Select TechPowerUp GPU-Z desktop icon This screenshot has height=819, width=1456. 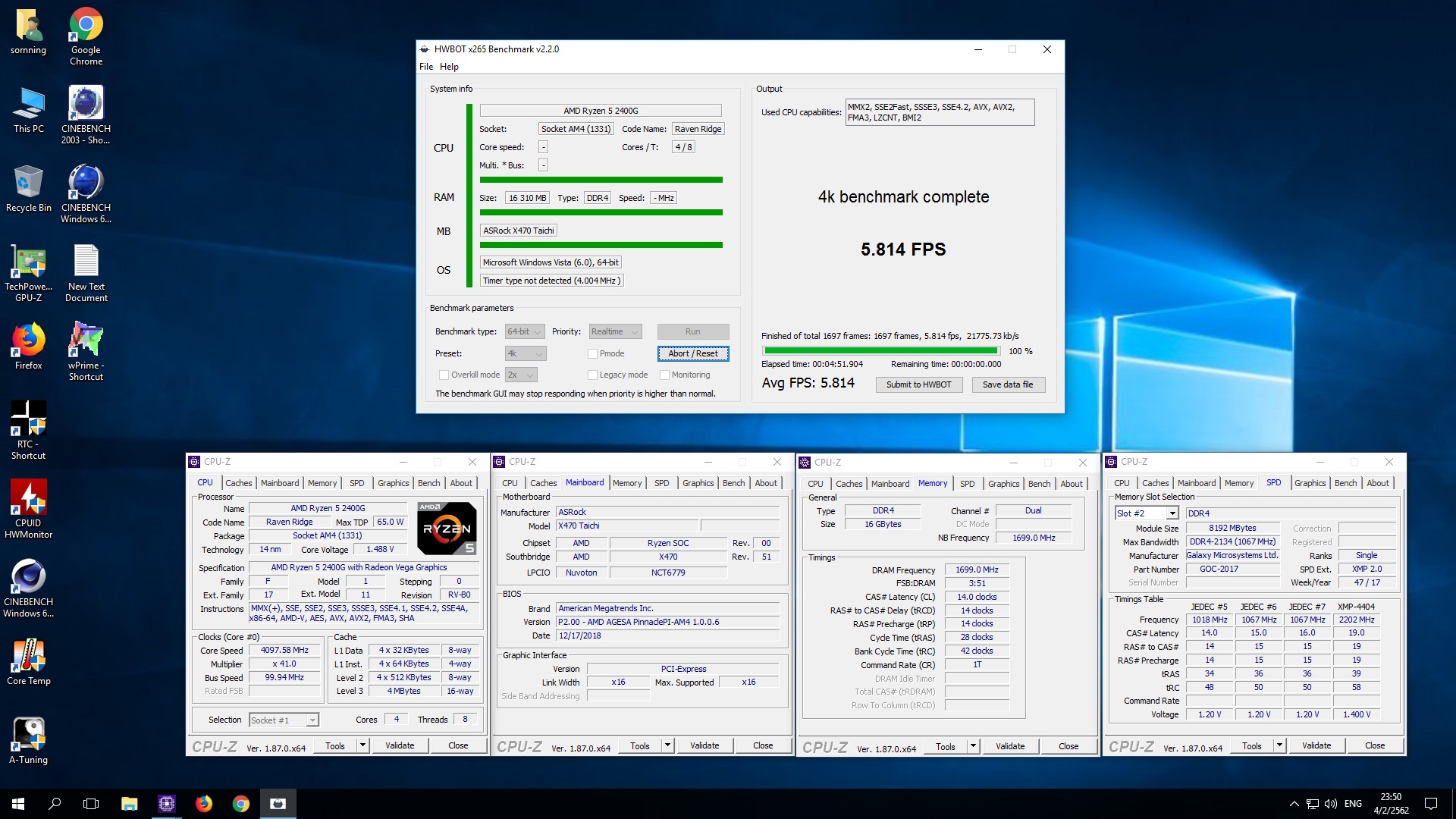tap(29, 273)
